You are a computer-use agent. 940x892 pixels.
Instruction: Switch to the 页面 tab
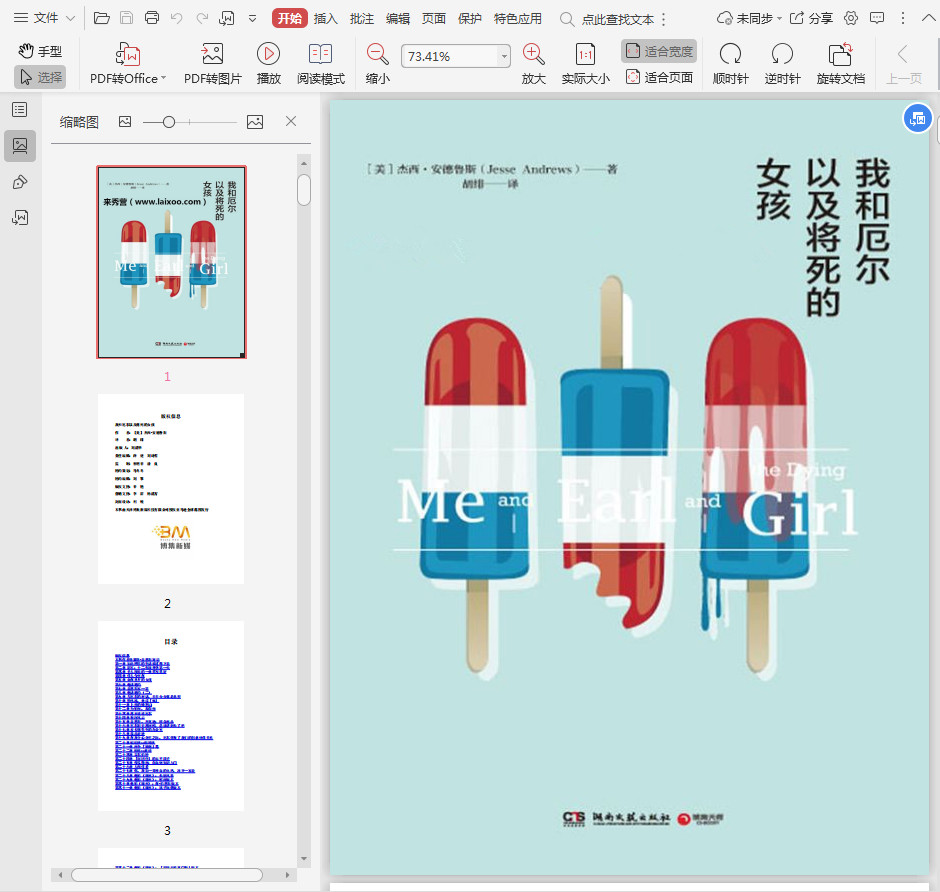433,19
